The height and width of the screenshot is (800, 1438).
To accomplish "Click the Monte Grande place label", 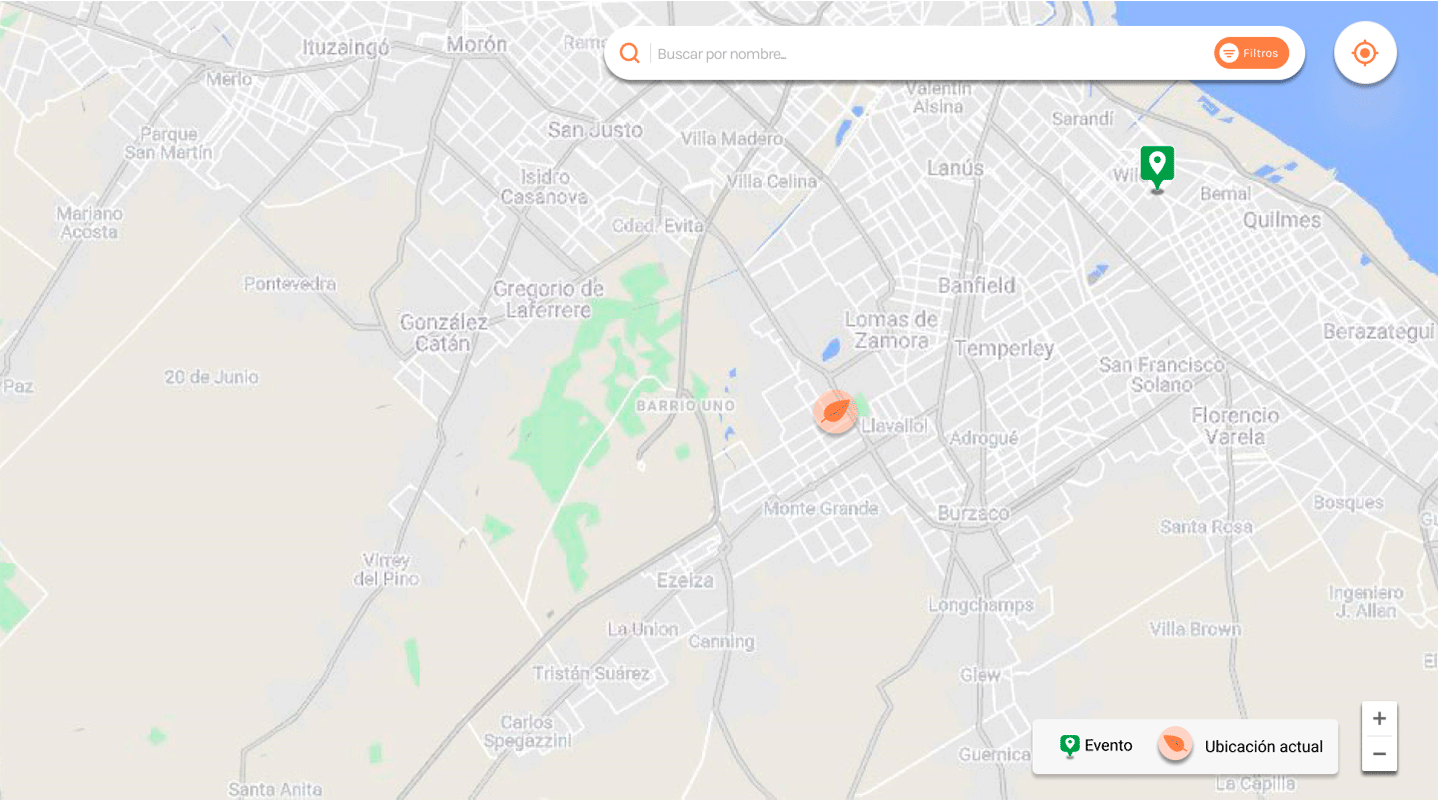I will coord(820,509).
